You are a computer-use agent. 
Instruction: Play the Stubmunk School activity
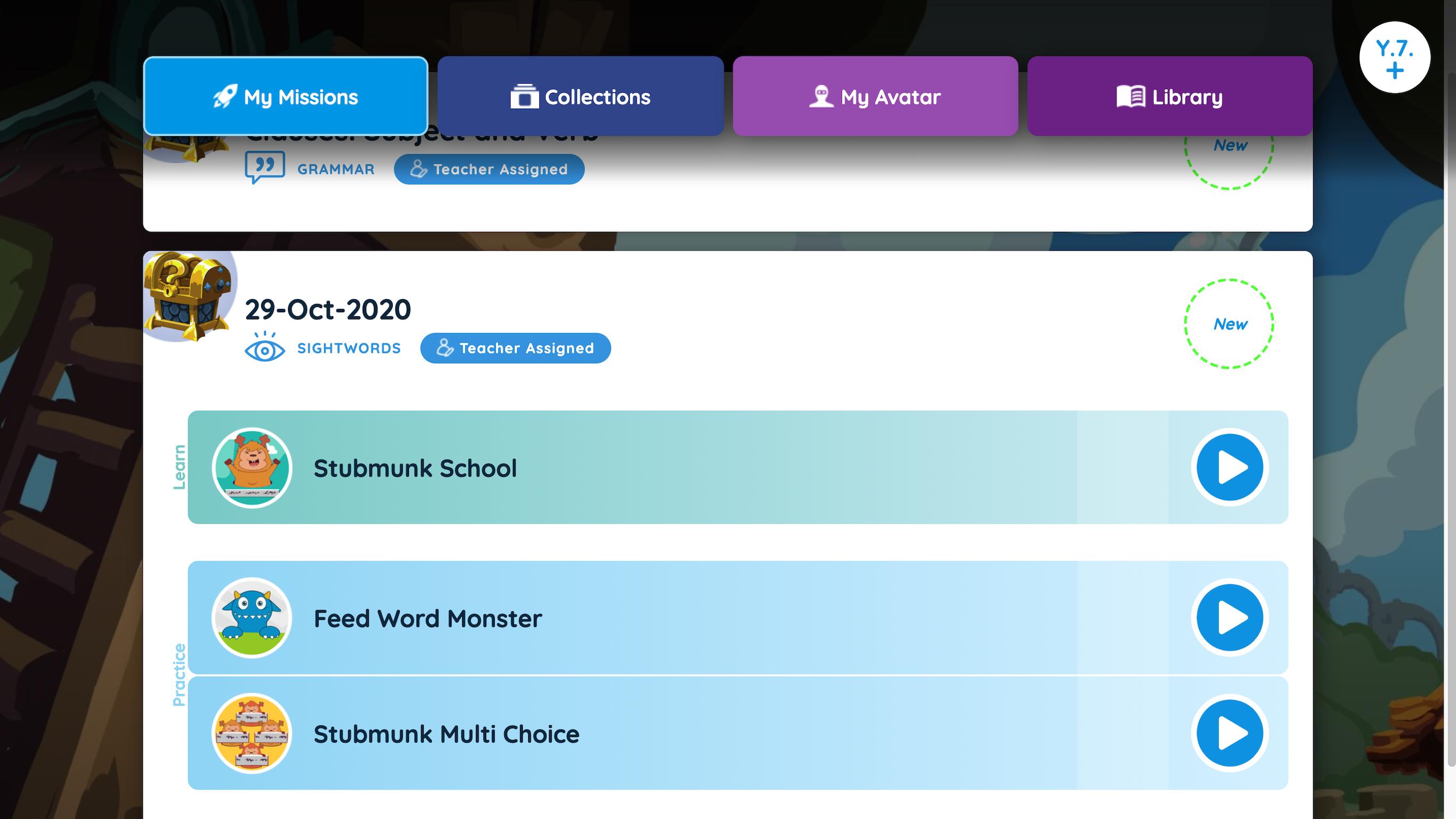[1229, 467]
